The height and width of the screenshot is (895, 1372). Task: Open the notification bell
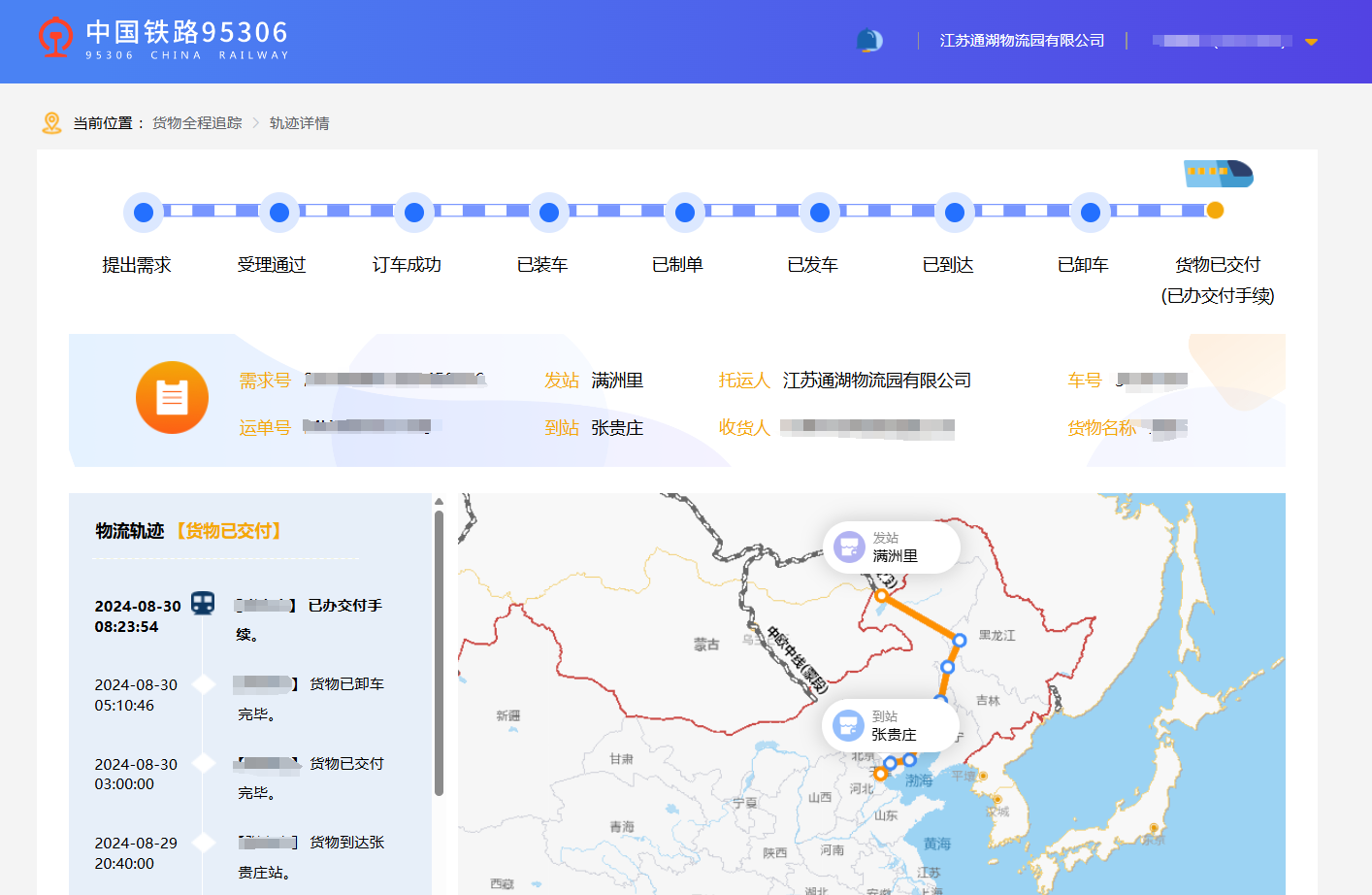tap(869, 41)
